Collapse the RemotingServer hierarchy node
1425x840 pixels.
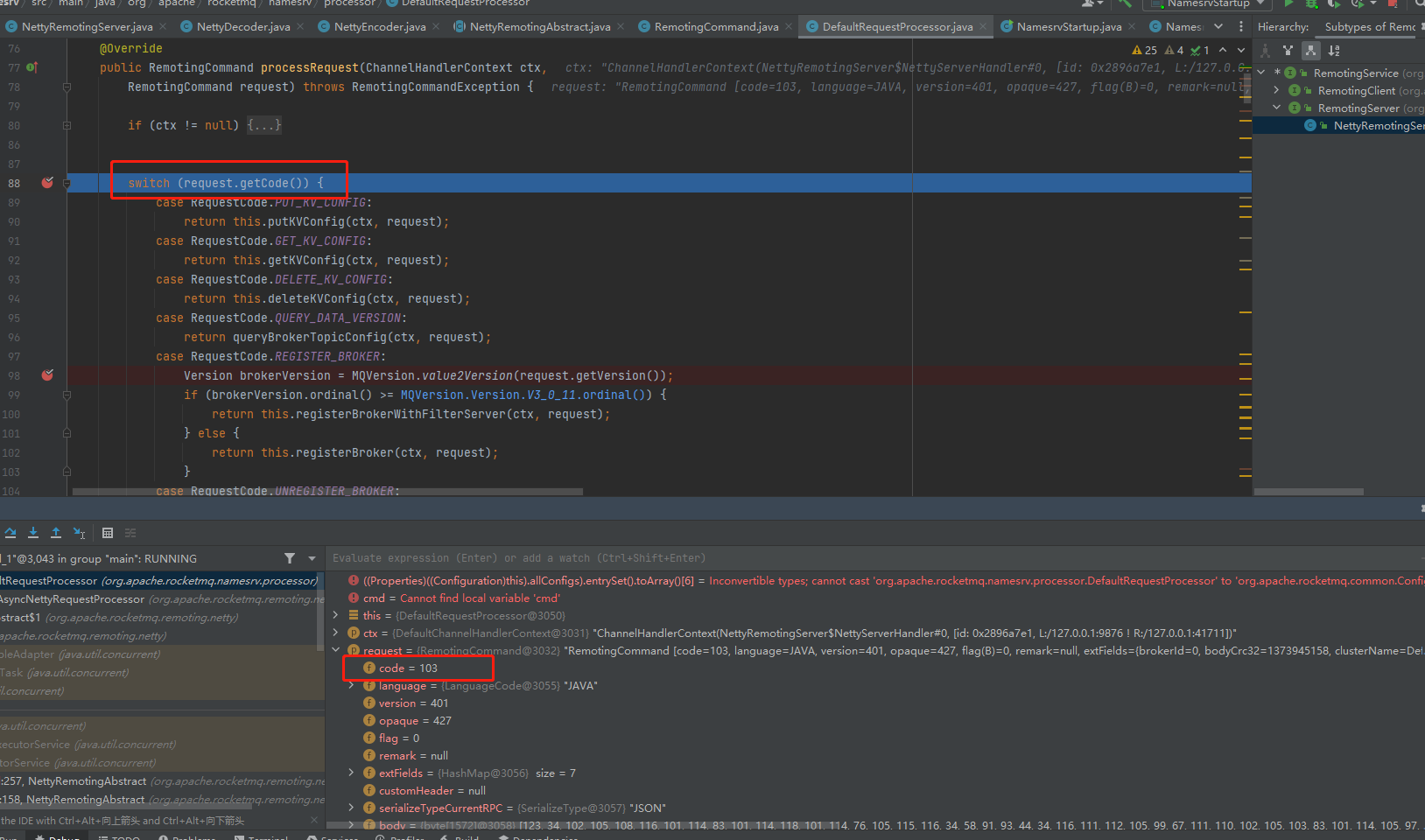[x=1276, y=108]
